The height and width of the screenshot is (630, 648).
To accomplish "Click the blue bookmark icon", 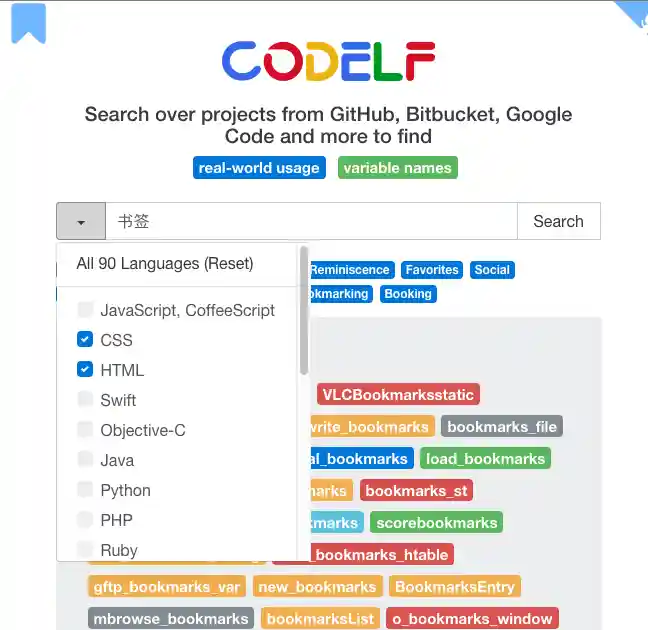I will (x=28, y=23).
